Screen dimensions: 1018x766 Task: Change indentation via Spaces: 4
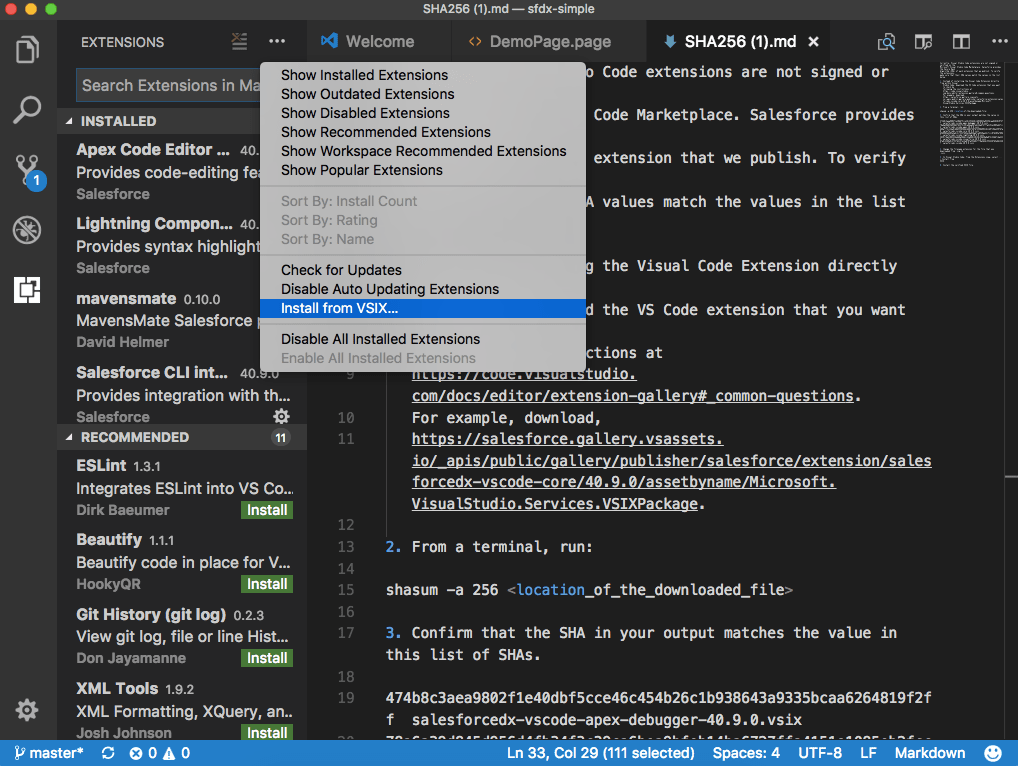746,753
